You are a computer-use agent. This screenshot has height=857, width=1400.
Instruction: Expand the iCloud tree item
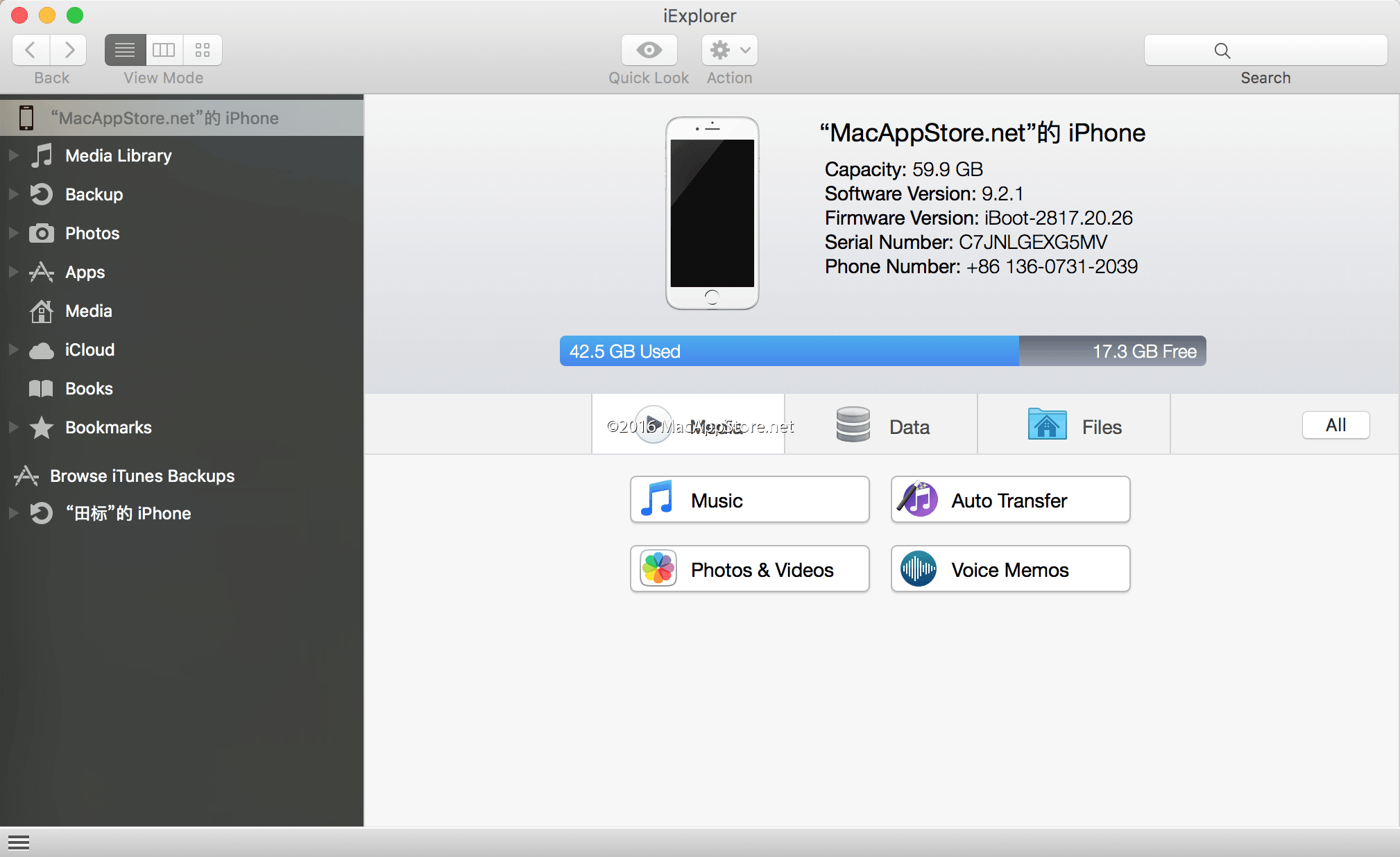point(13,349)
